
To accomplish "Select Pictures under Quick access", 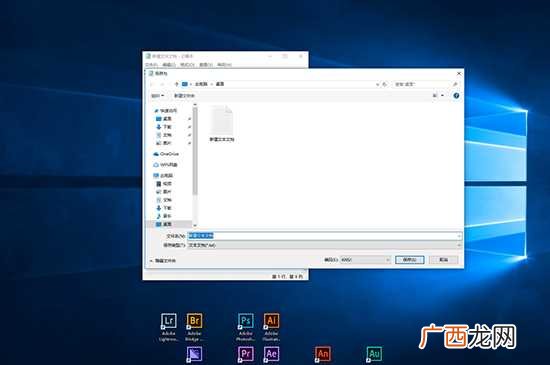I will (164, 143).
